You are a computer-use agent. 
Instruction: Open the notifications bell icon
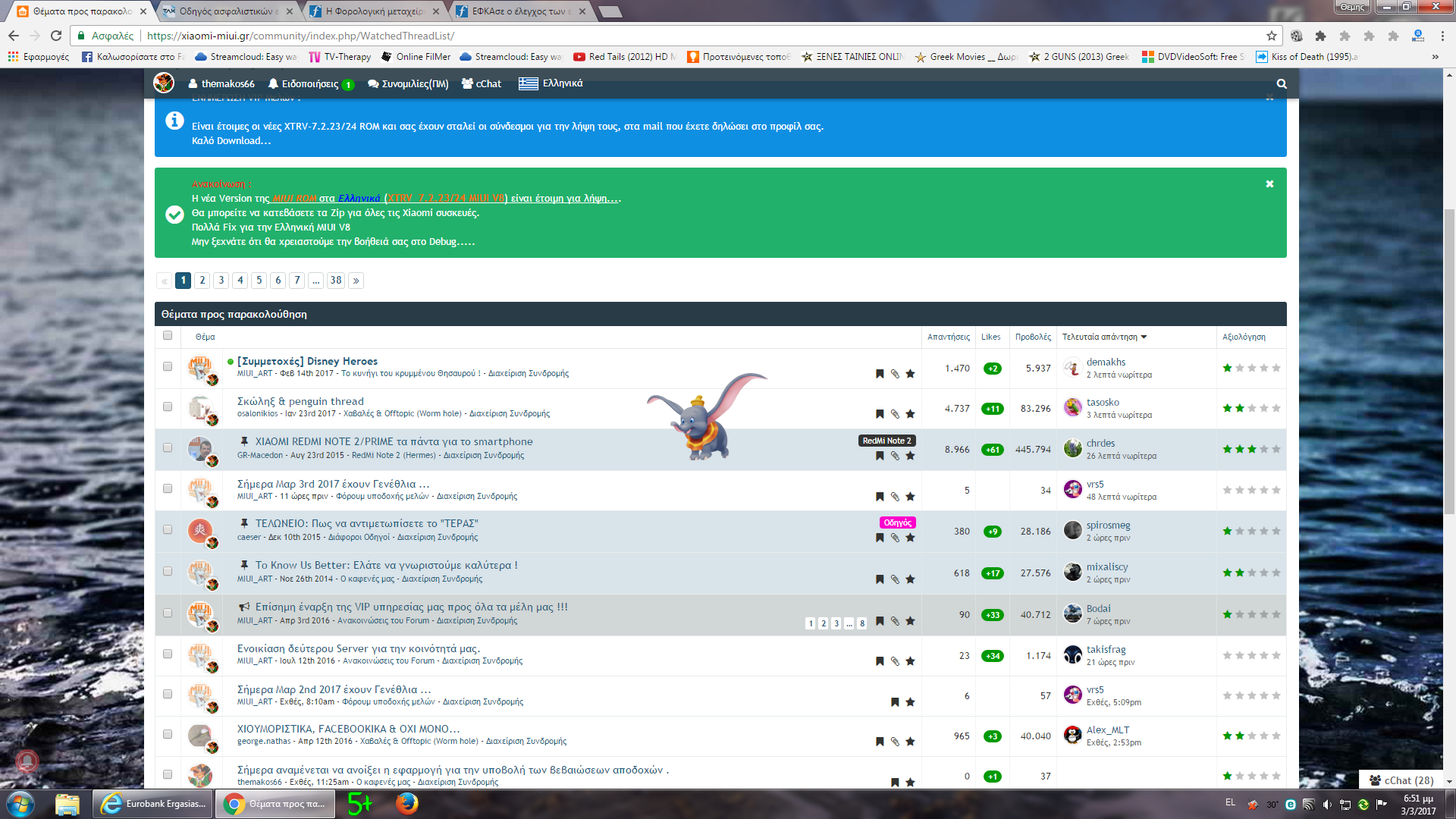(274, 83)
